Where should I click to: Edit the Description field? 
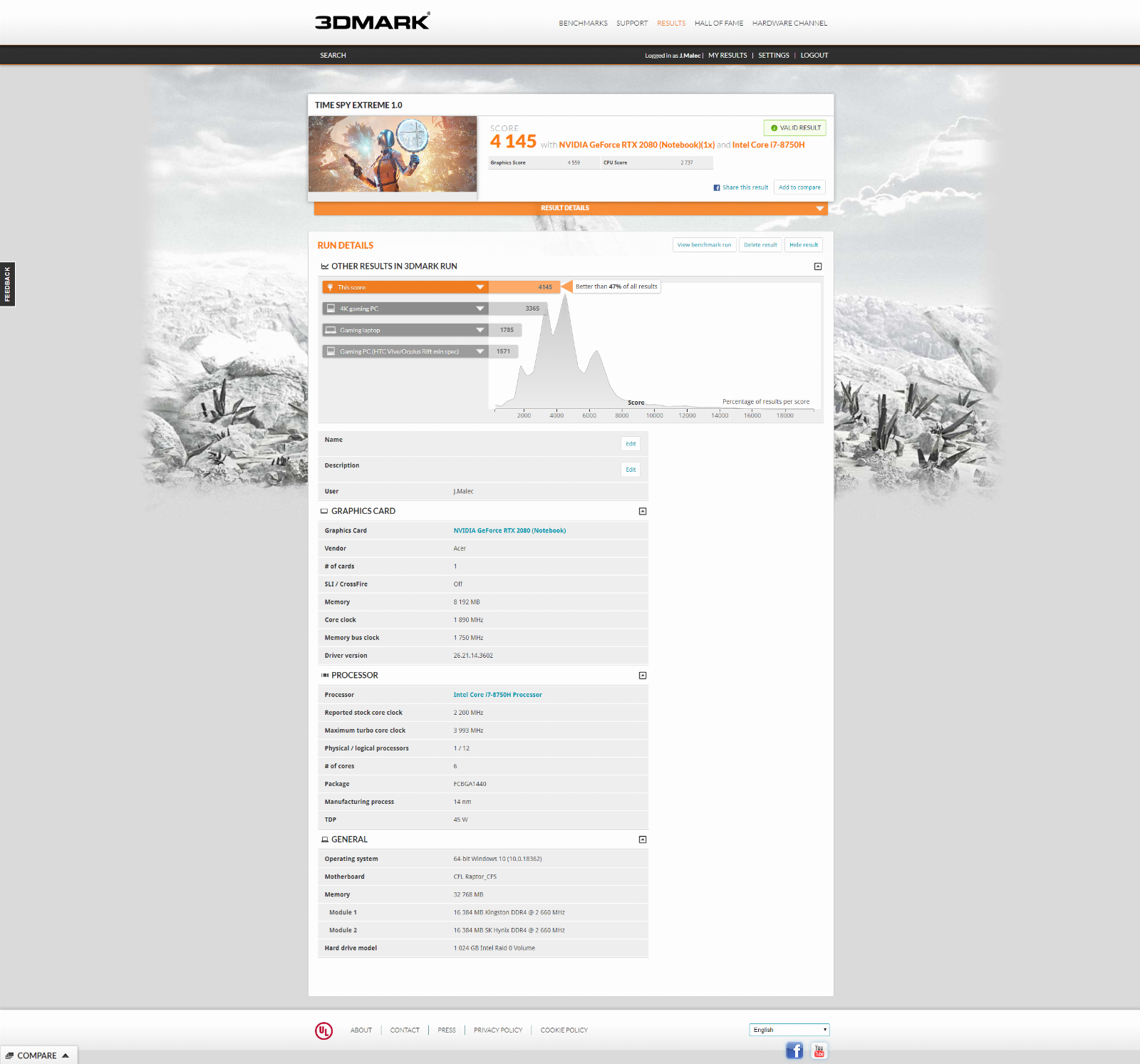631,470
